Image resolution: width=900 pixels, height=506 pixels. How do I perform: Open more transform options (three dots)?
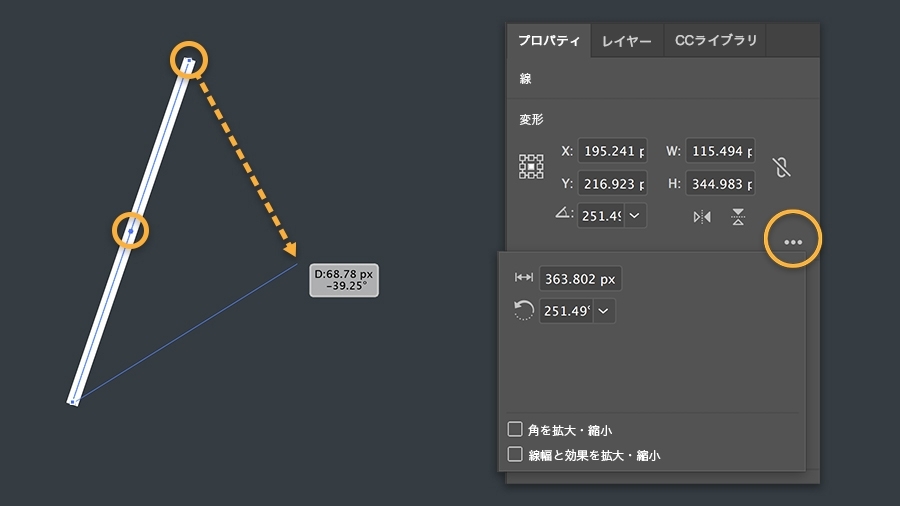(x=793, y=242)
